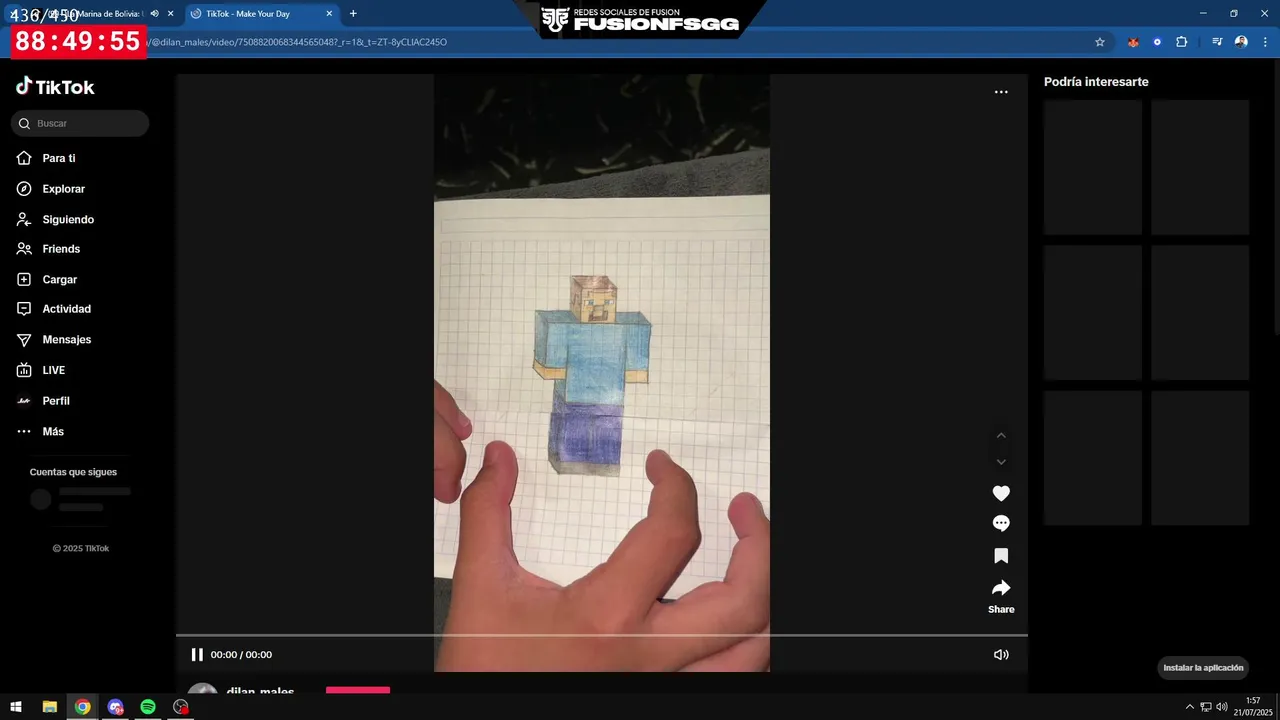The image size is (1280, 720).
Task: Mute the Marina de Bolivia tab audio
Action: pos(154,14)
